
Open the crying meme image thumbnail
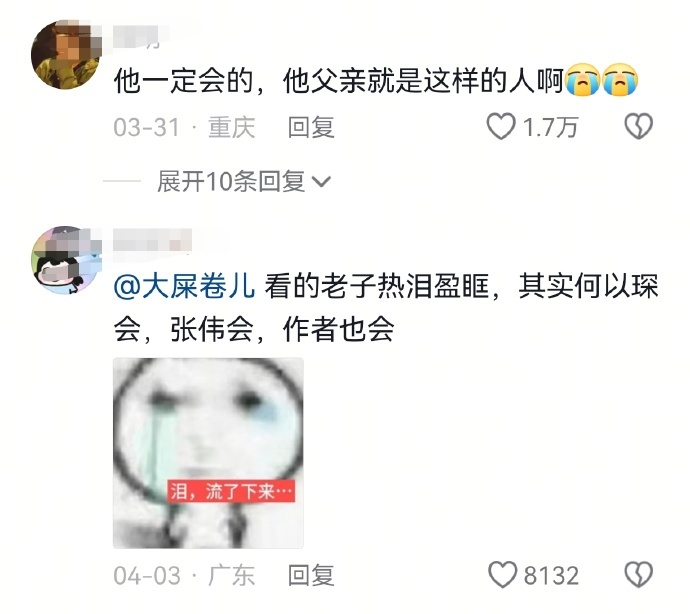click(208, 453)
